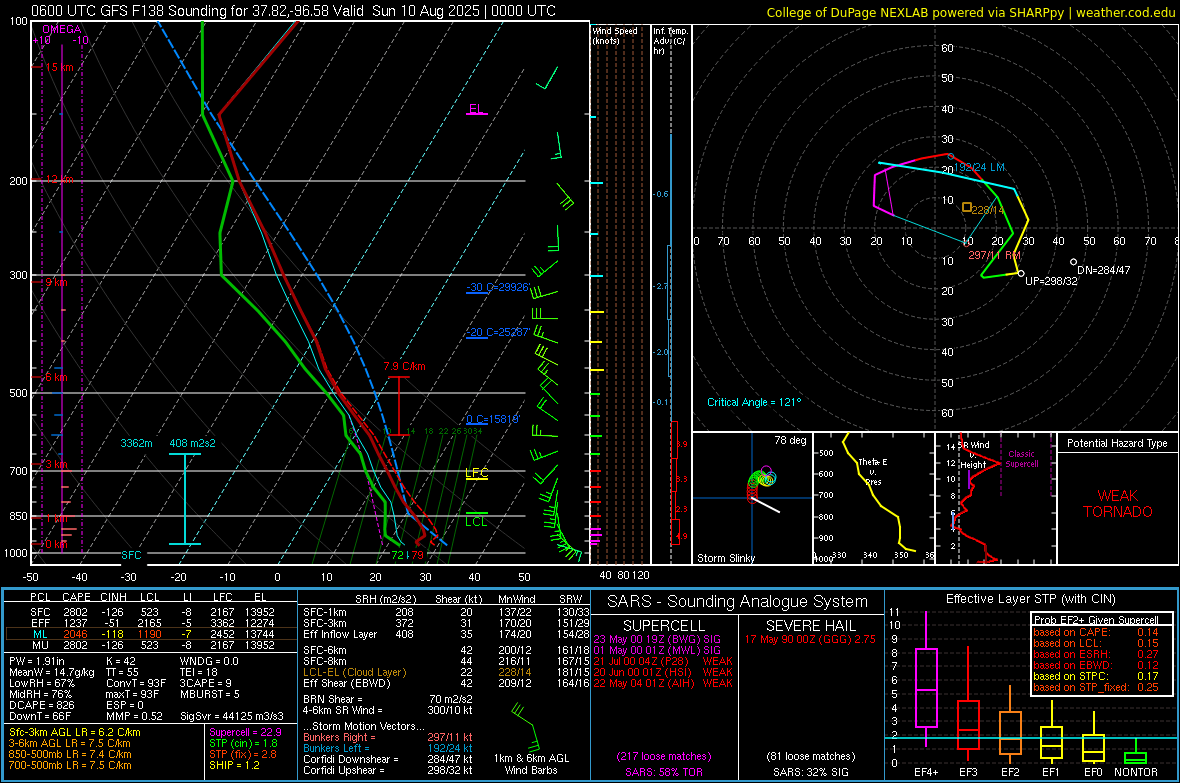
Task: Select the OMEGA profile label
Action: point(62,29)
